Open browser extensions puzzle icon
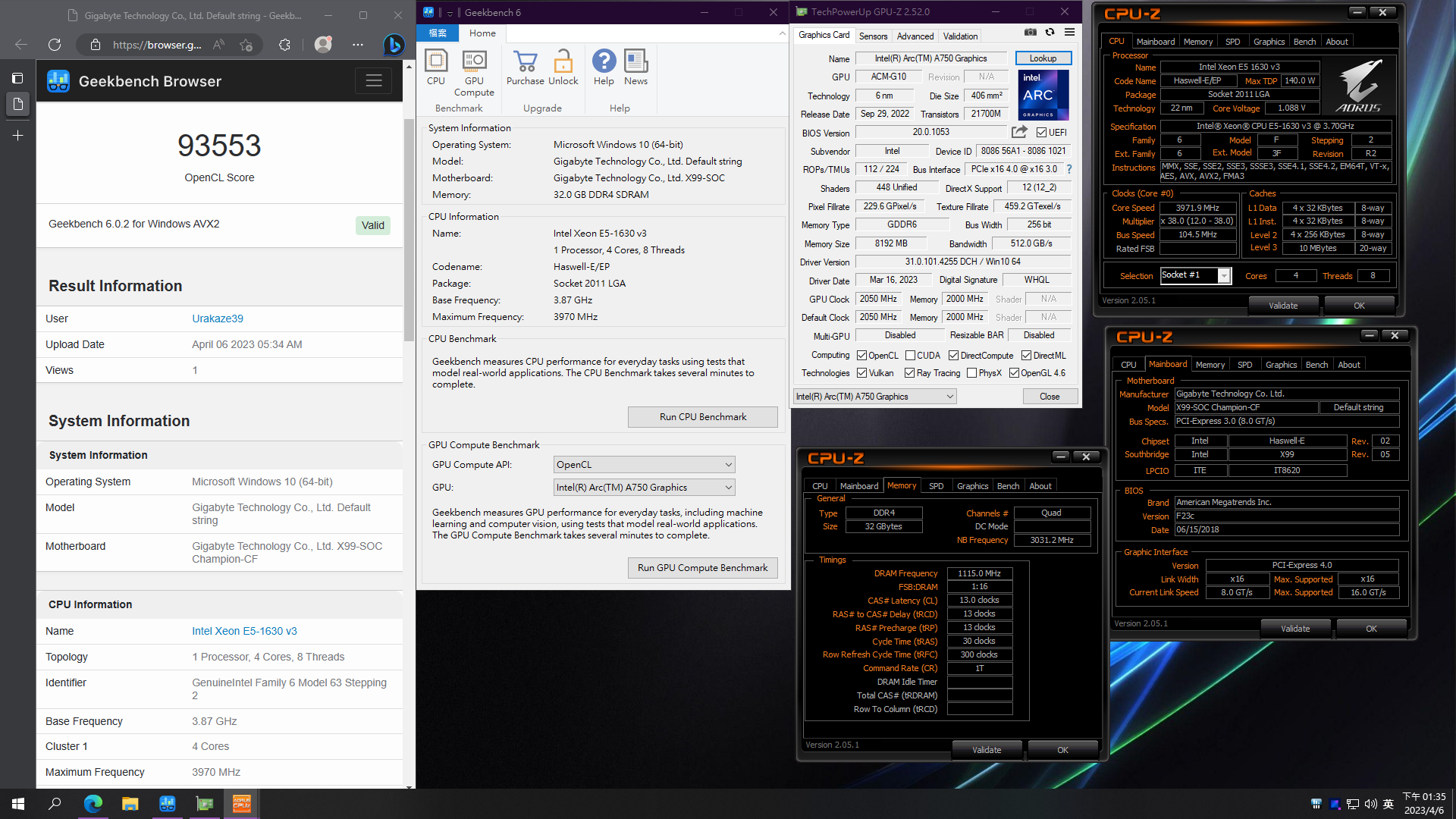Screen dimensions: 1456x819 tap(284, 45)
